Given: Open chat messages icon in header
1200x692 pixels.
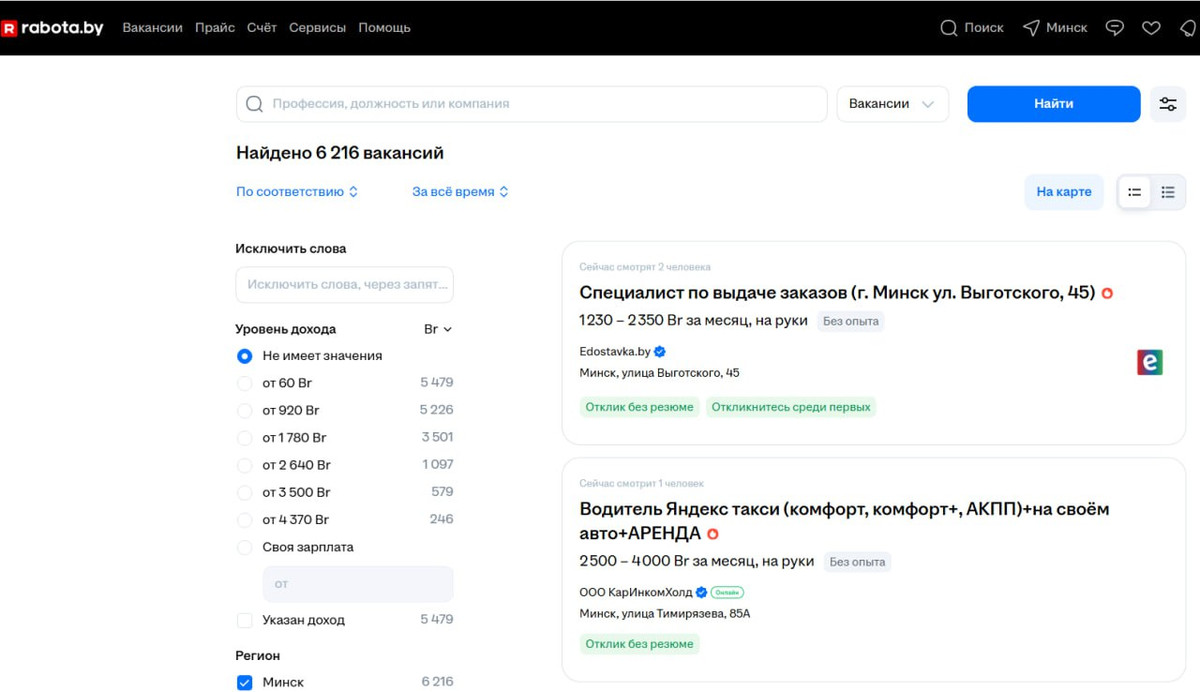Looking at the screenshot, I should [x=1114, y=28].
